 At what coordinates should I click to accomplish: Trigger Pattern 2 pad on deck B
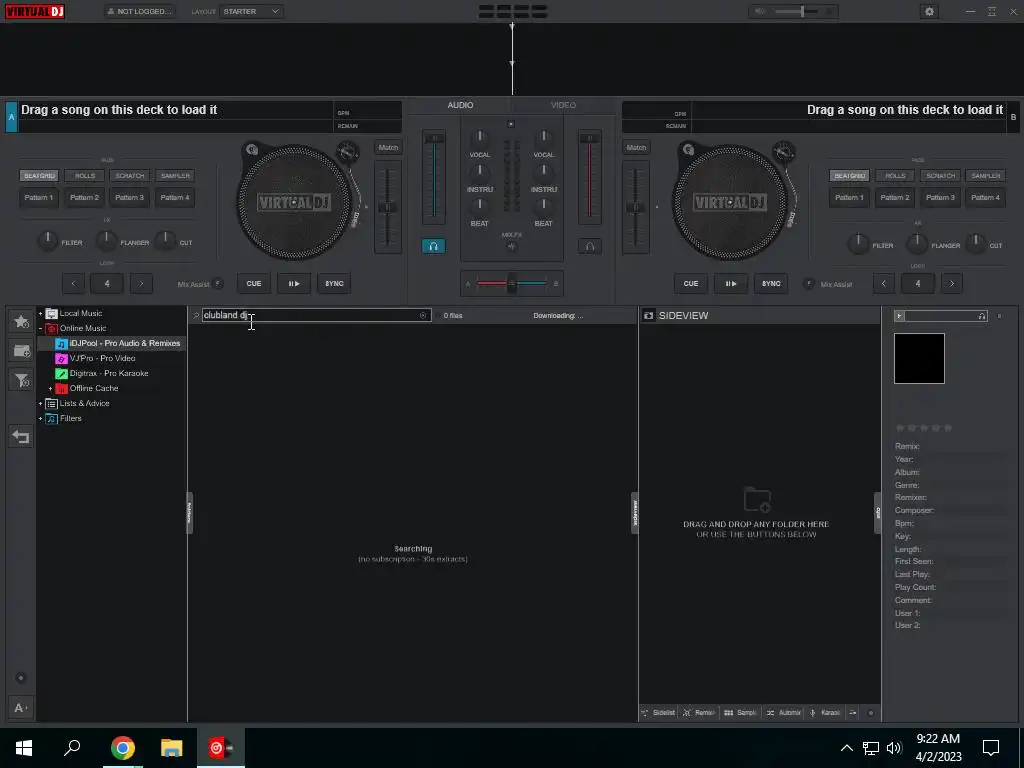[894, 197]
